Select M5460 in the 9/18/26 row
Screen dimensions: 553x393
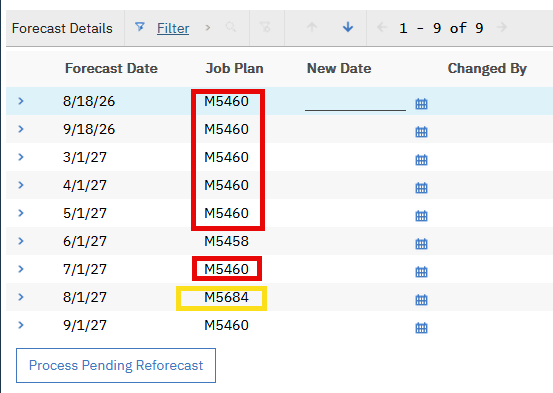pyautogui.click(x=226, y=129)
